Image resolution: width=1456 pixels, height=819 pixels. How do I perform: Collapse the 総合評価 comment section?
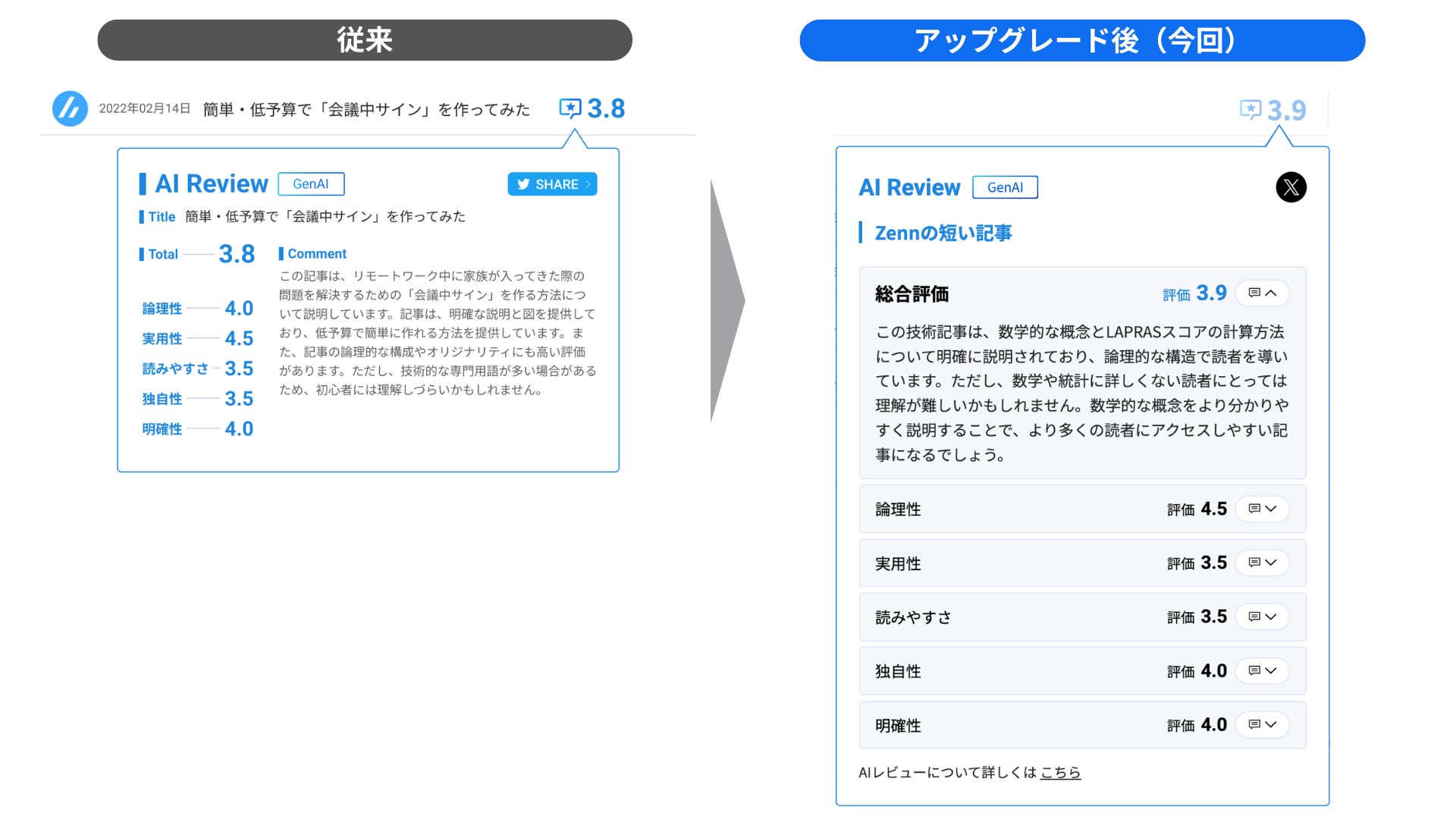pos(1263,293)
